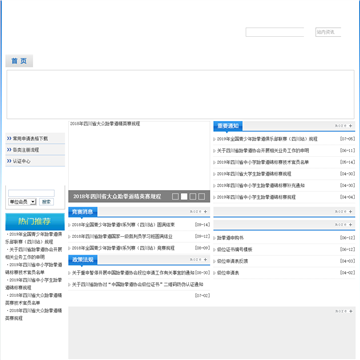The width and height of the screenshot is (360, 360).
Task: Focus the empty search input in header
Action: (x=275, y=32)
